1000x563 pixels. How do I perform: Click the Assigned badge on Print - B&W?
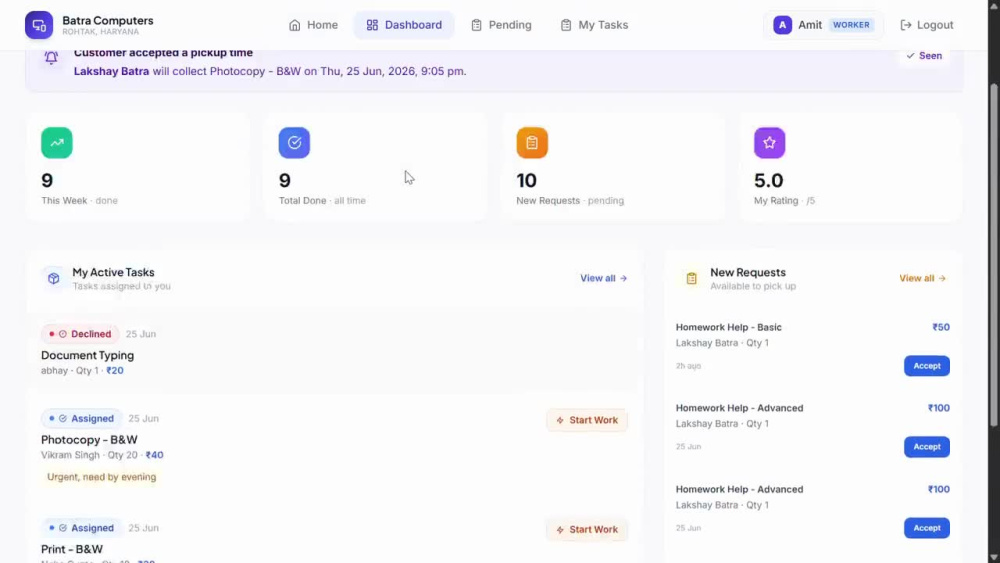[82, 528]
